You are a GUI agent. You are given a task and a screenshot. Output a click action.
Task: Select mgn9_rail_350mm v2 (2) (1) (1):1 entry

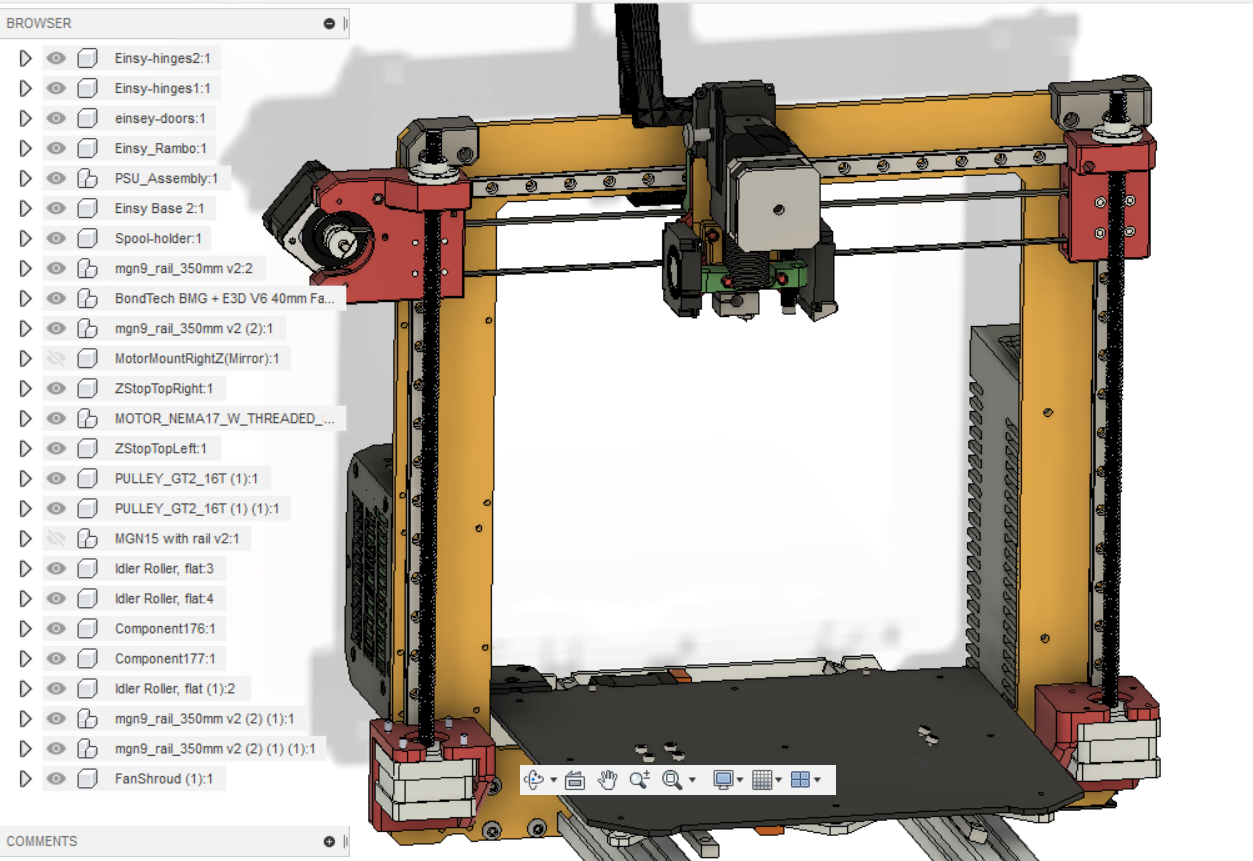pyautogui.click(x=215, y=748)
